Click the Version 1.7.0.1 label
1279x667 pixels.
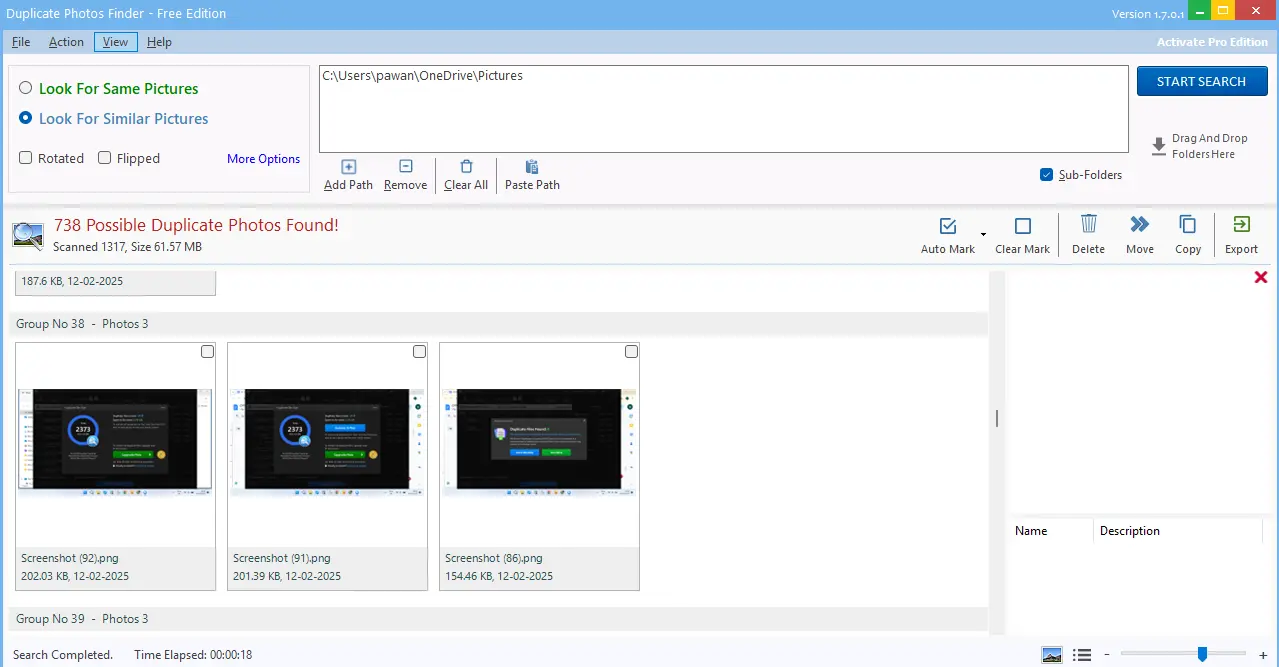[1148, 14]
